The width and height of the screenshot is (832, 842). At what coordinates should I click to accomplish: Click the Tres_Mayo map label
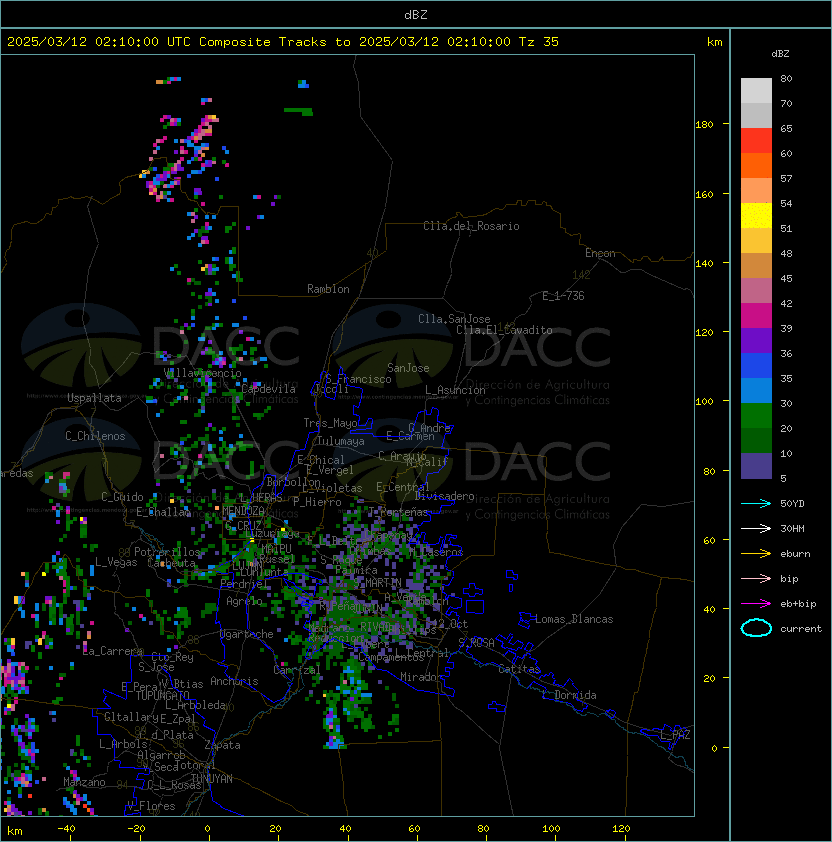point(330,423)
